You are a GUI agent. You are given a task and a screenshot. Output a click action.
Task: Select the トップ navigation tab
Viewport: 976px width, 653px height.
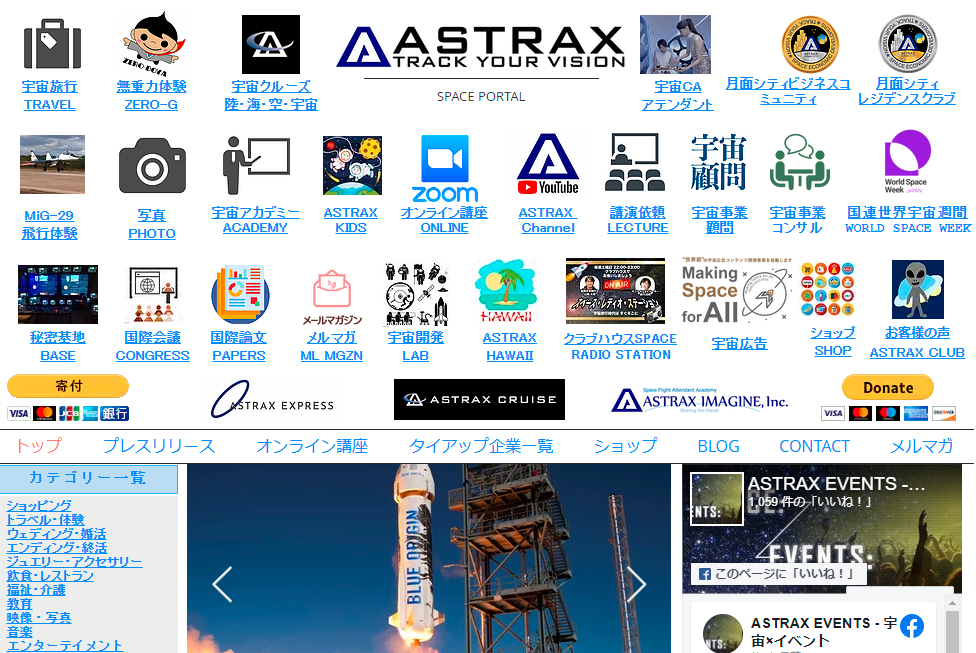pyautogui.click(x=38, y=446)
